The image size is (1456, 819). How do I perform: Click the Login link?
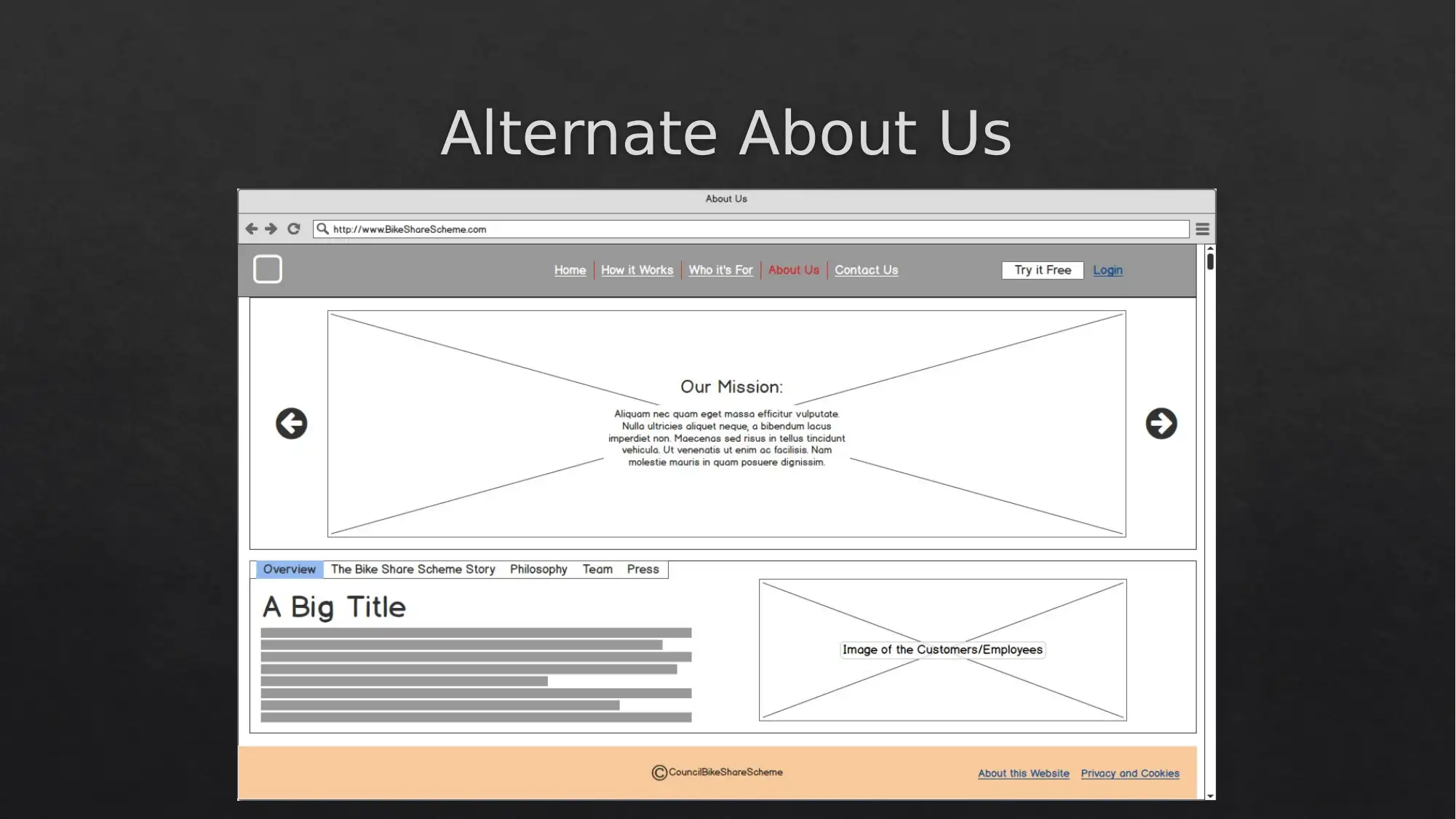point(1107,269)
